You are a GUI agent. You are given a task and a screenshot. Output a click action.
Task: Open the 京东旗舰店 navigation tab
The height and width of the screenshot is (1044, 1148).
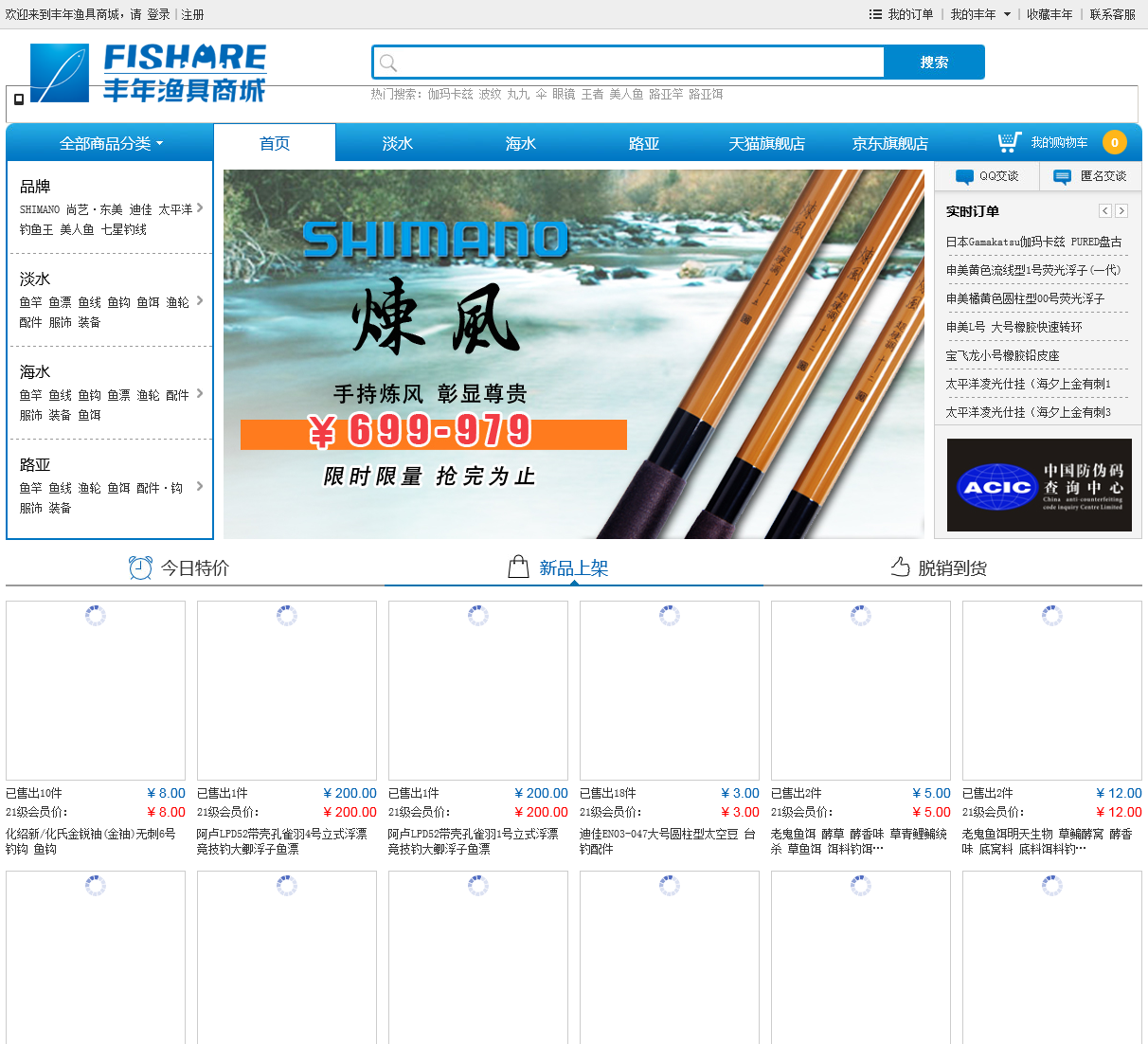(890, 143)
